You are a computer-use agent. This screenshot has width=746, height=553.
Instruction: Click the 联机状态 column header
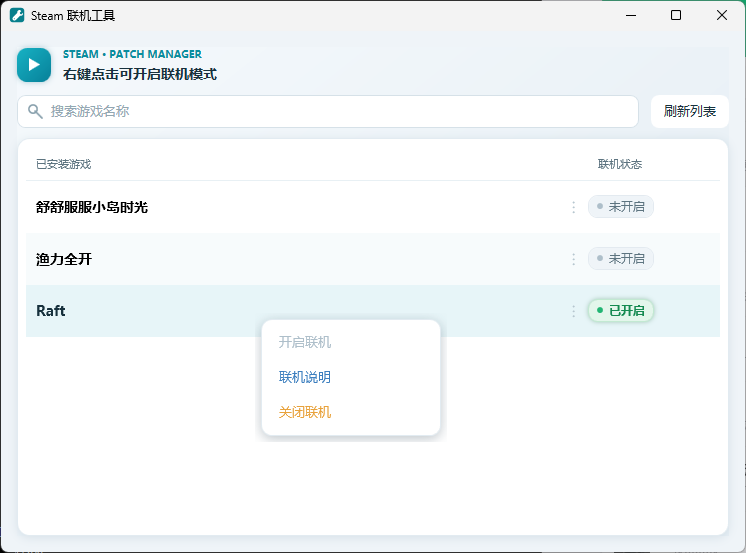click(x=620, y=164)
